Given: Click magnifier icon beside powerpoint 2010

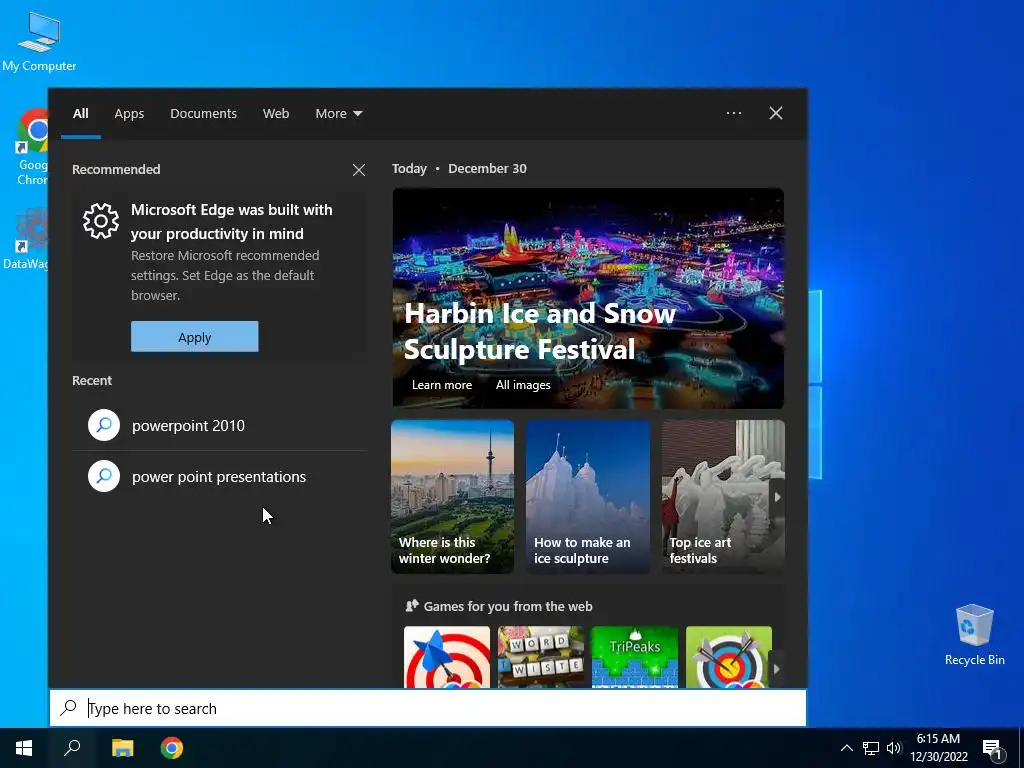Looking at the screenshot, I should click(104, 425).
